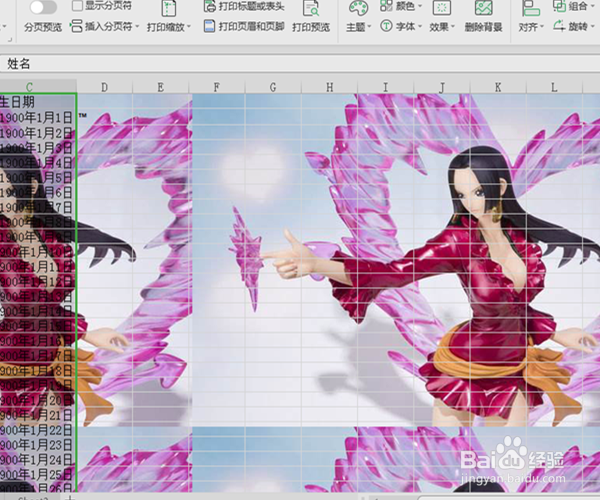Image resolution: width=600 pixels, height=500 pixels.
Task: Open the 颜色 dropdown arrow
Action: point(420,6)
